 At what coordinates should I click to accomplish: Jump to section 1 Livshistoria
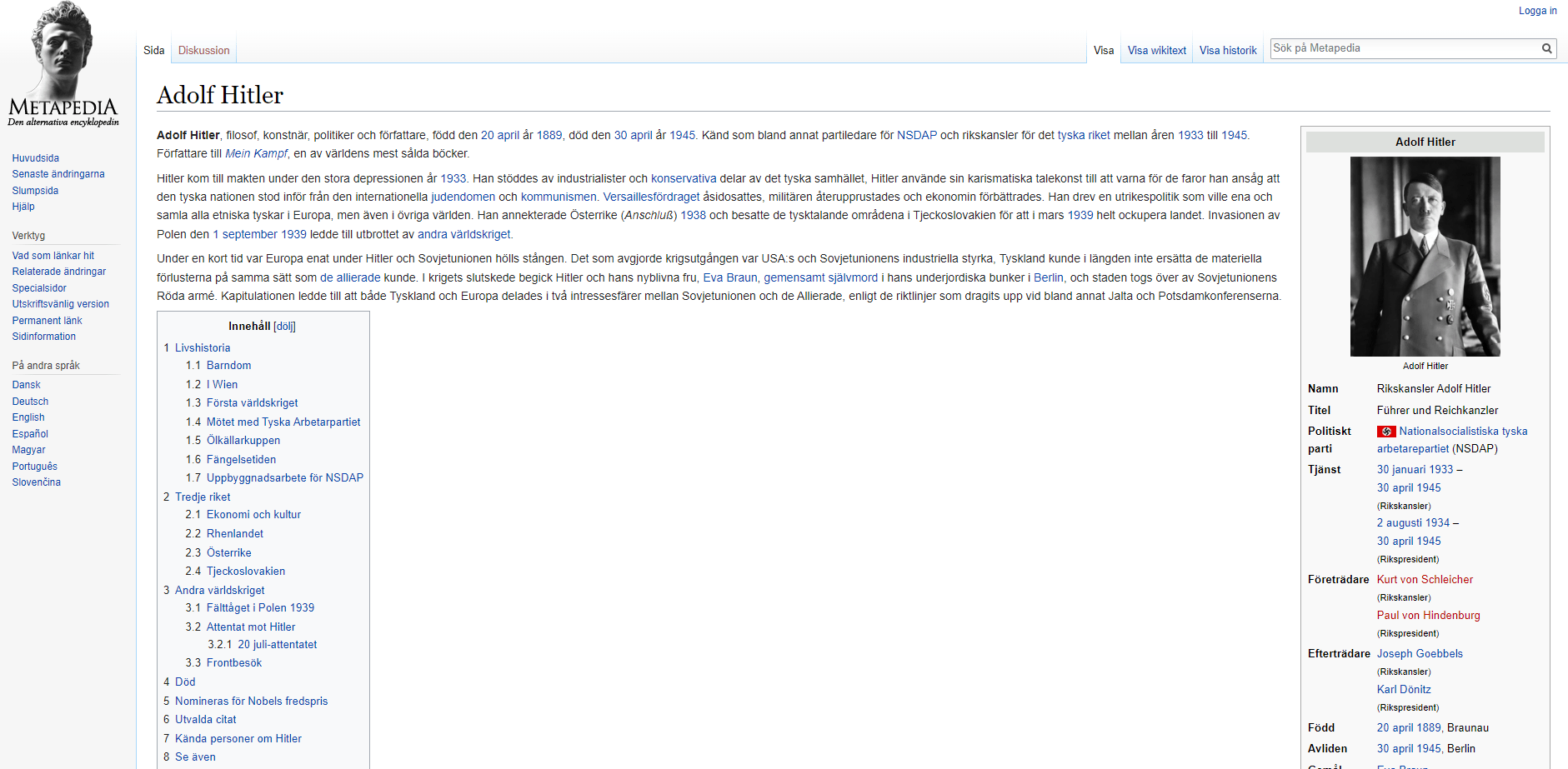197,348
